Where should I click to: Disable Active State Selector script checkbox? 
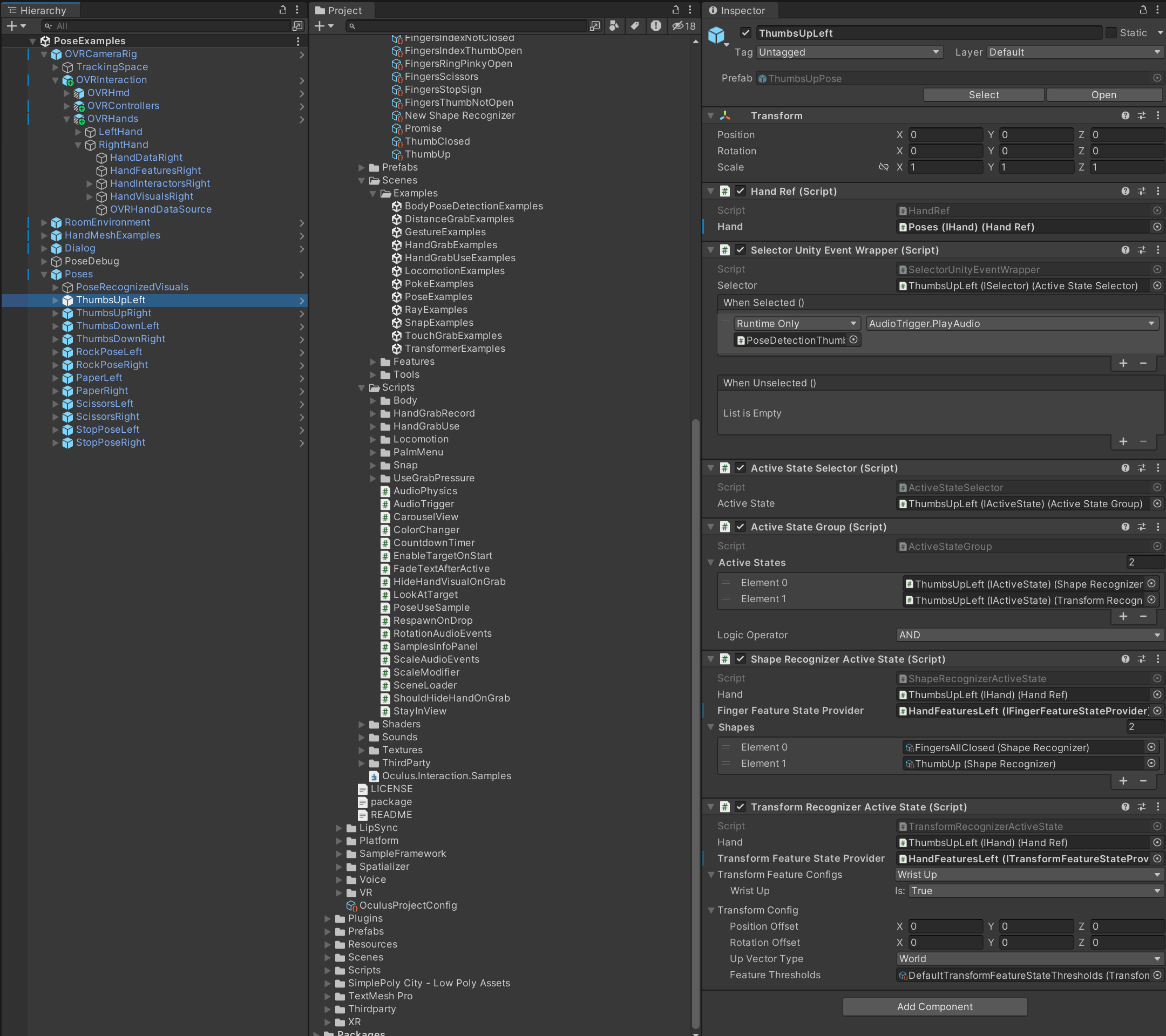point(740,468)
